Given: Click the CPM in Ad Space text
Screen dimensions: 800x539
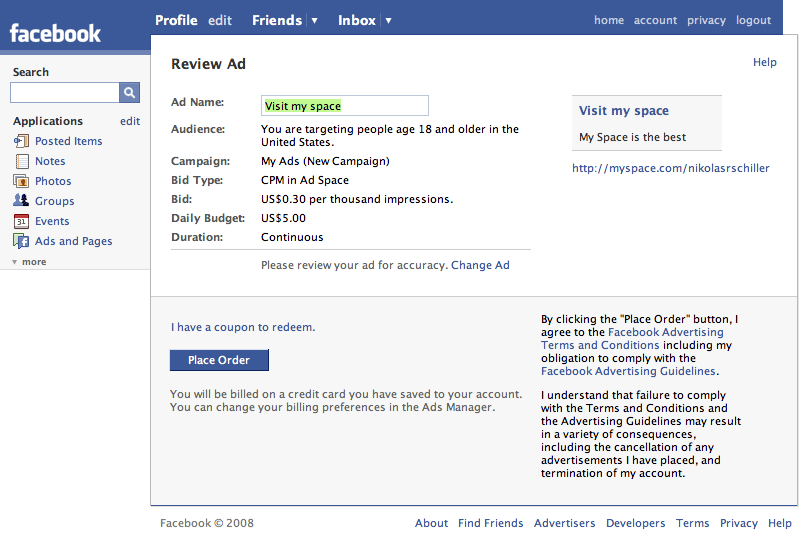Looking at the screenshot, I should pyautogui.click(x=305, y=180).
